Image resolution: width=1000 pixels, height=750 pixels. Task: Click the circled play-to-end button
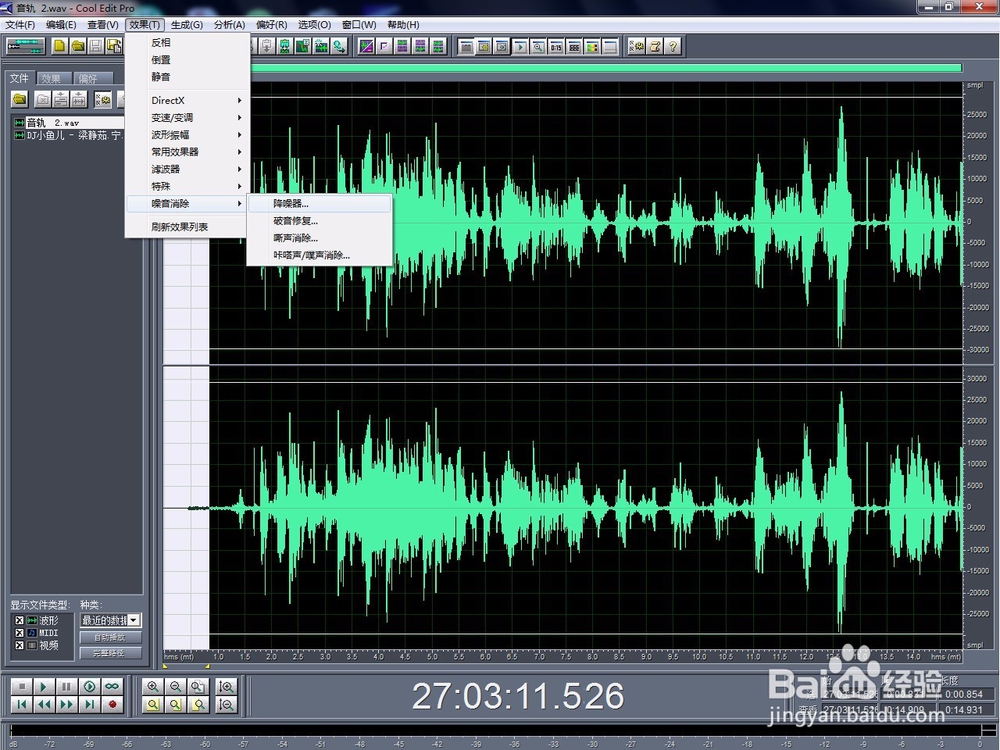coord(89,686)
